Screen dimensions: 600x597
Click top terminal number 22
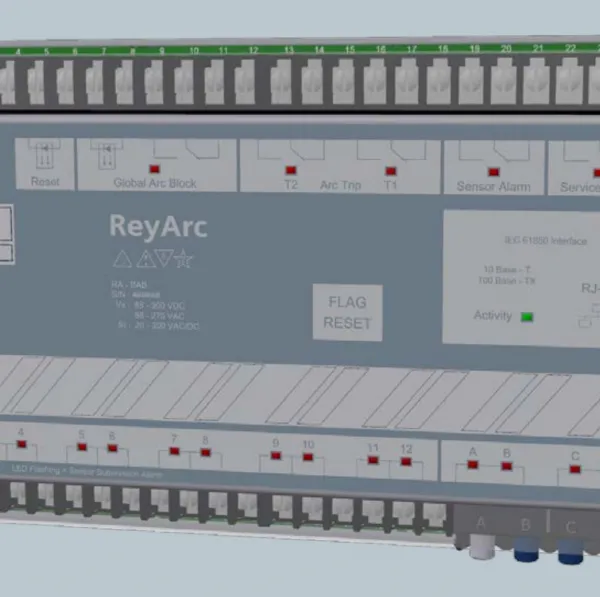tap(571, 48)
